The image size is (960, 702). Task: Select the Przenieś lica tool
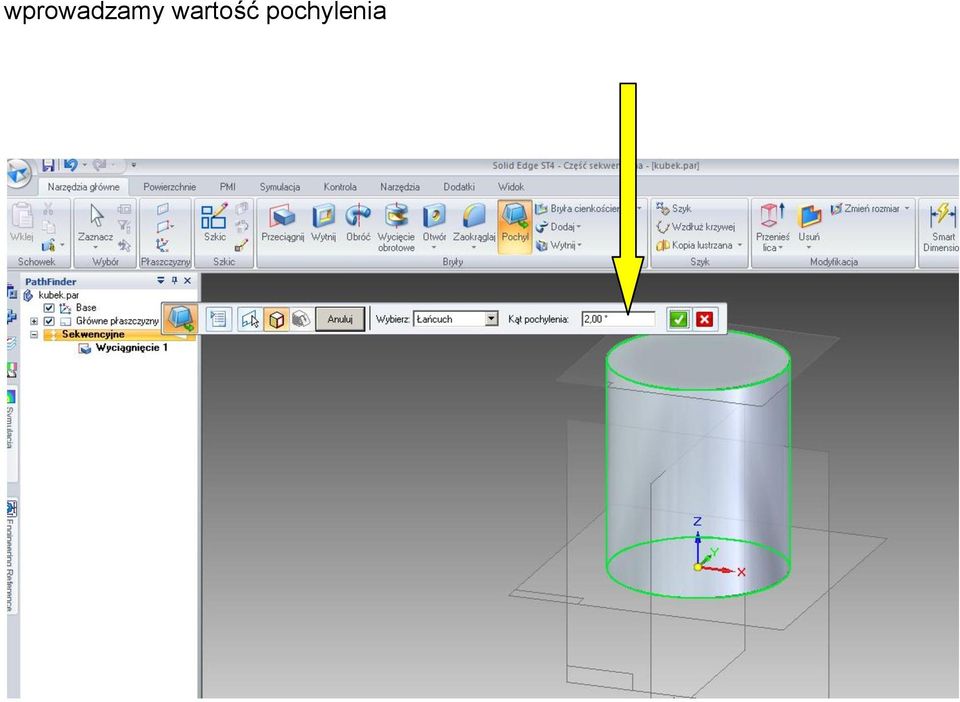click(x=772, y=228)
